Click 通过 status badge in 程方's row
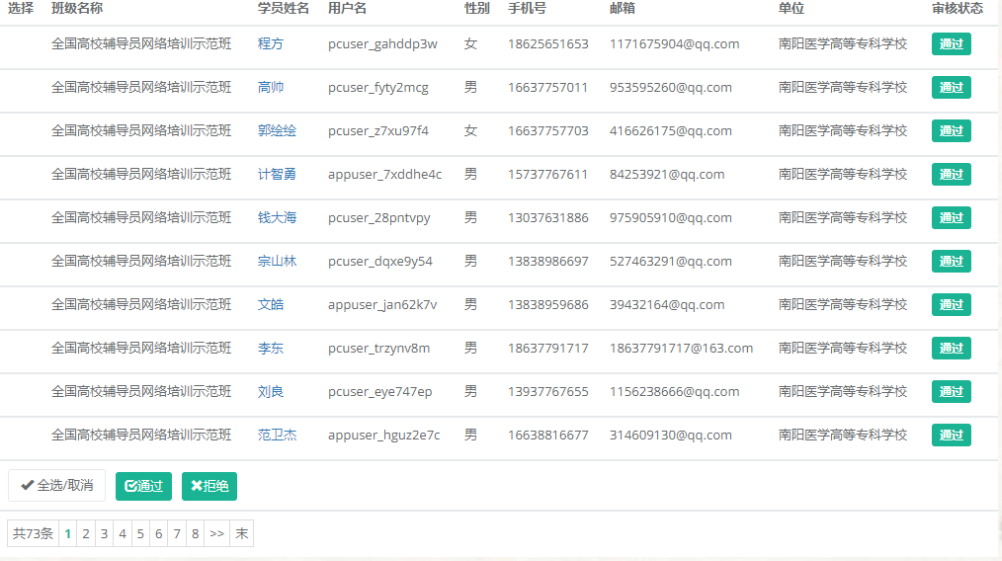Image resolution: width=1002 pixels, height=561 pixels. (x=950, y=44)
